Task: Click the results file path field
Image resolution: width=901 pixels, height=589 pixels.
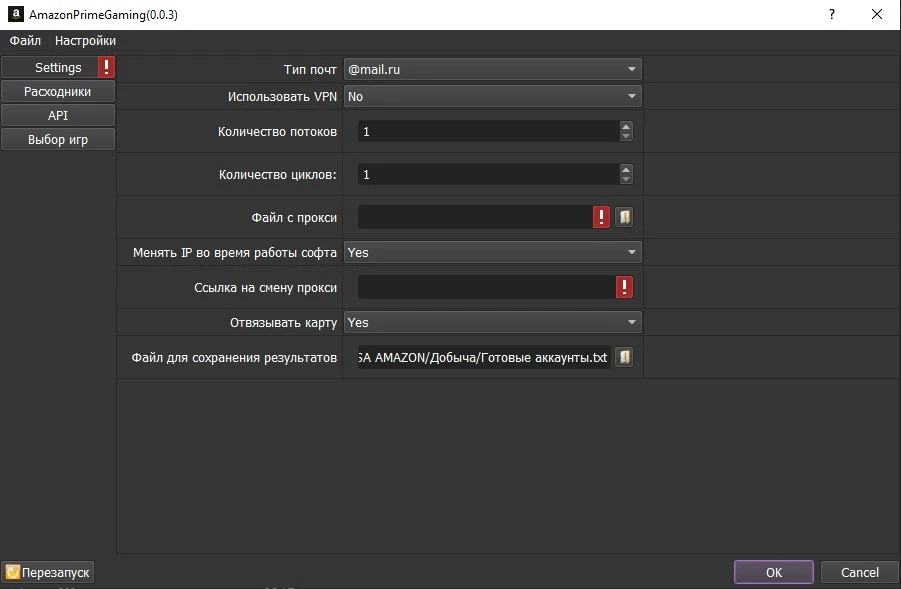Action: point(484,357)
